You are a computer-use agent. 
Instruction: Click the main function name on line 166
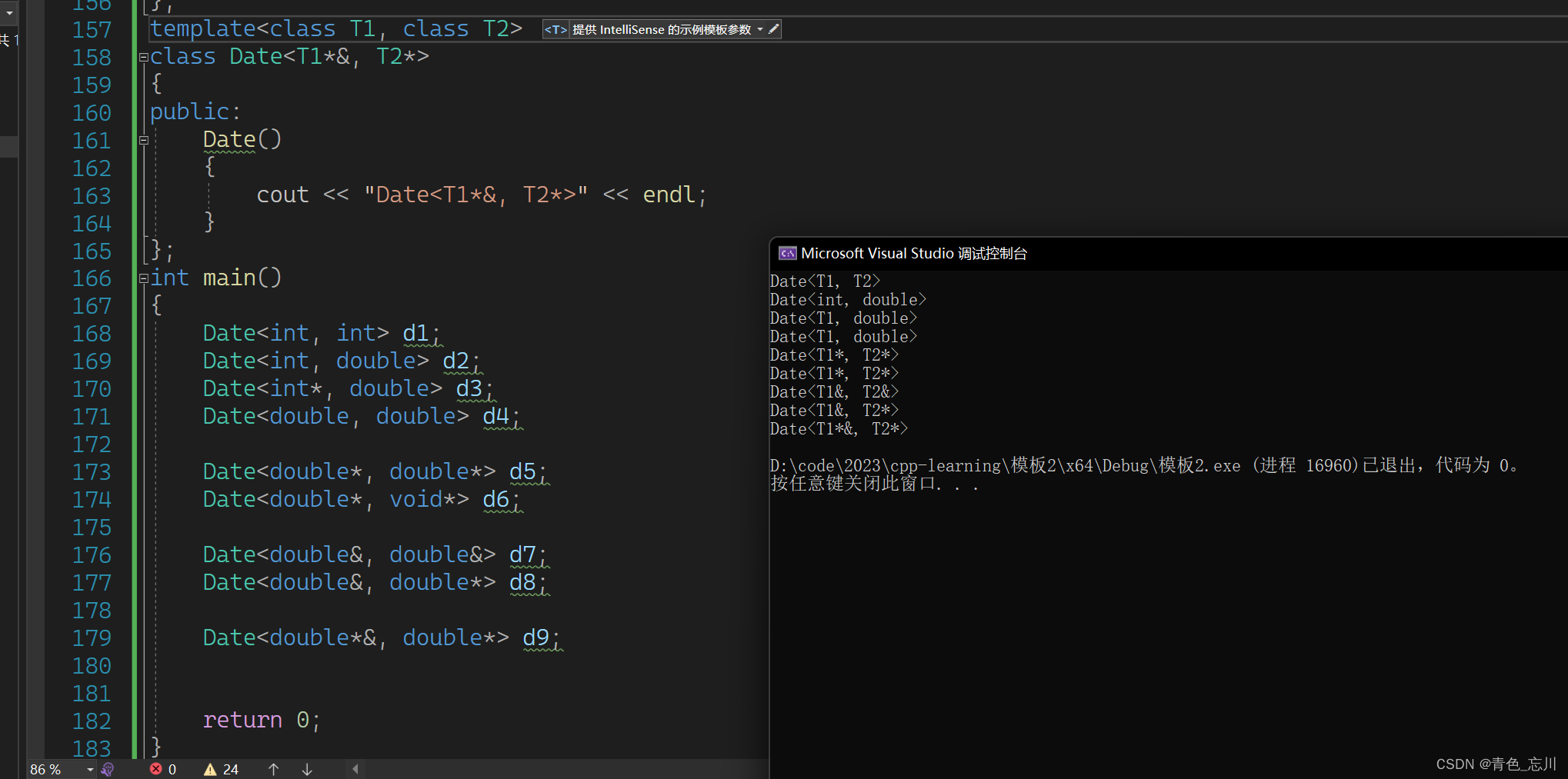click(x=229, y=278)
